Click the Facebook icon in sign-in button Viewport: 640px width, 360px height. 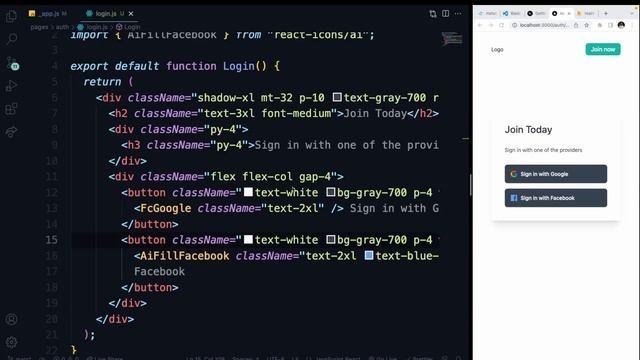point(514,198)
